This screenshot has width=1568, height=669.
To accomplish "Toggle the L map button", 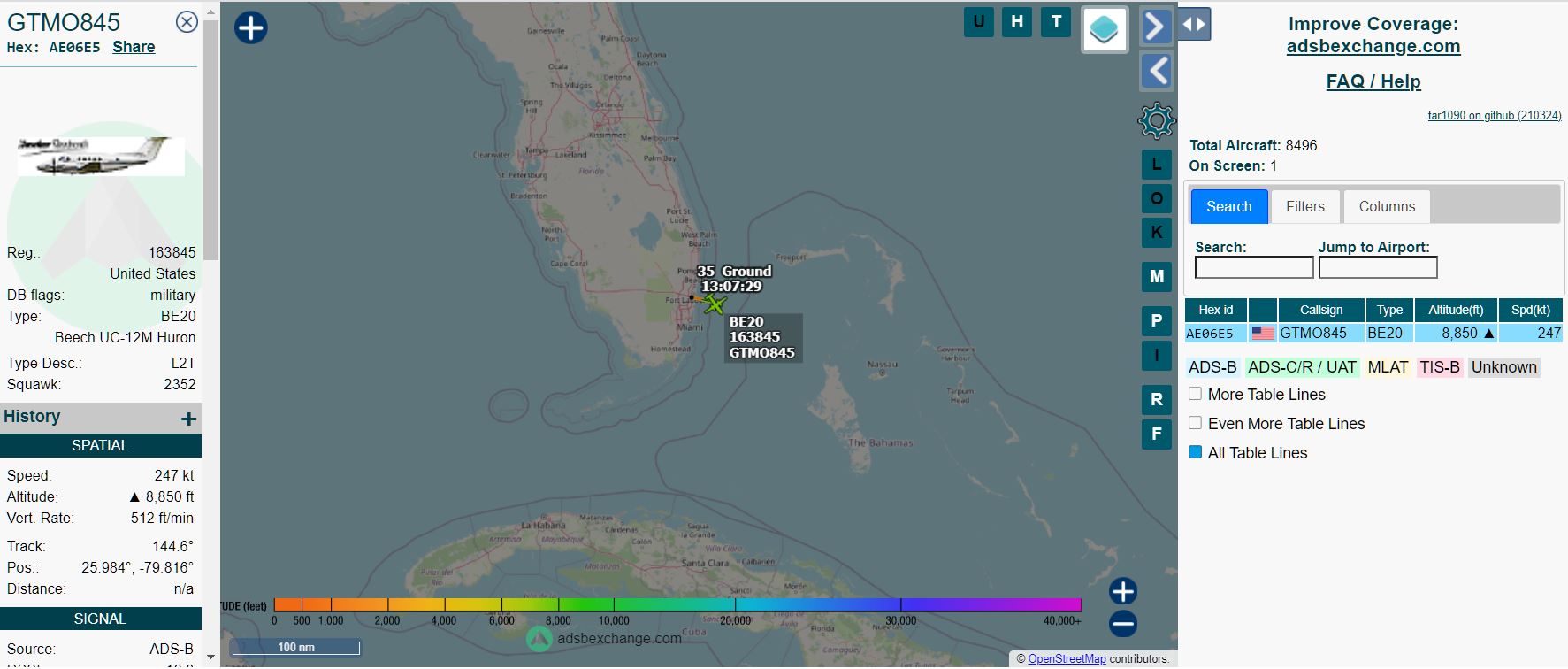I will pos(1156,165).
